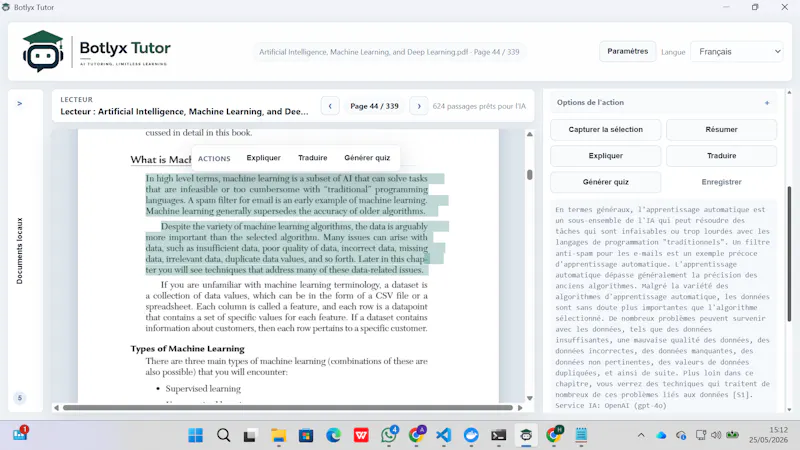800x450 pixels.
Task: Click the Types of Machine Learning heading
Action: [187, 349]
